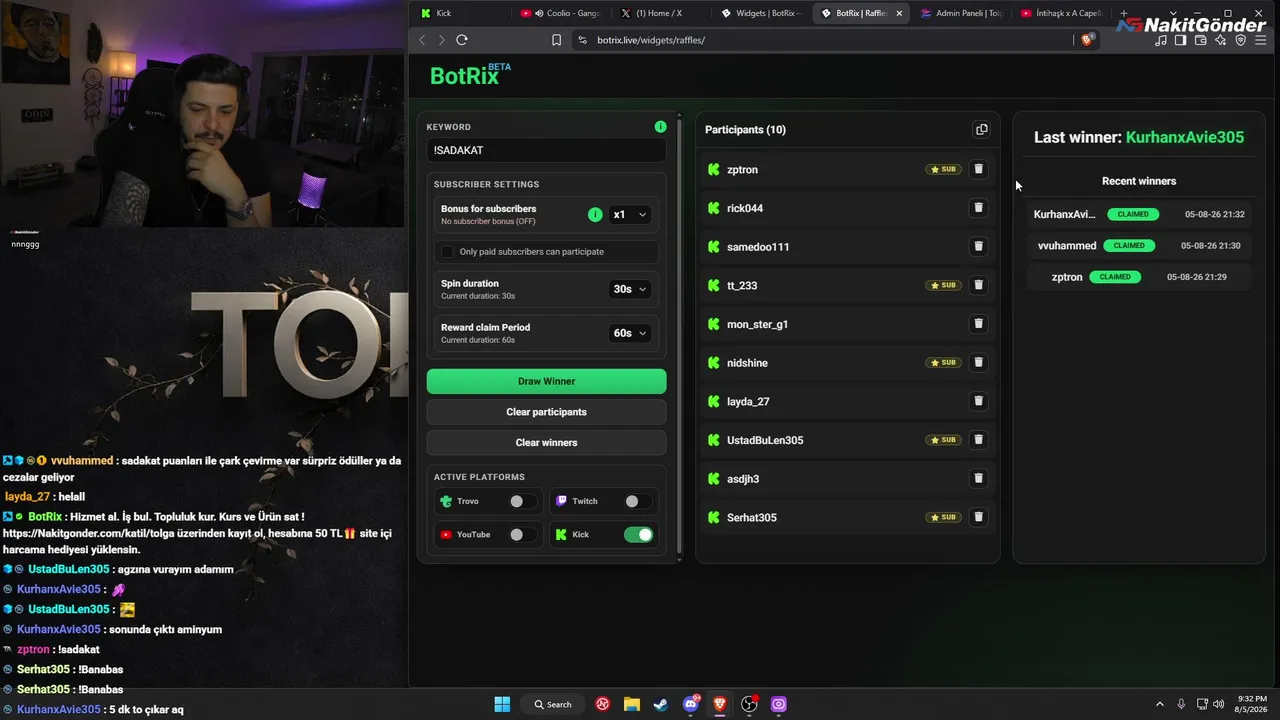Screen dimensions: 1280x720
Task: Delete participant zptron with the trash icon
Action: 979,169
